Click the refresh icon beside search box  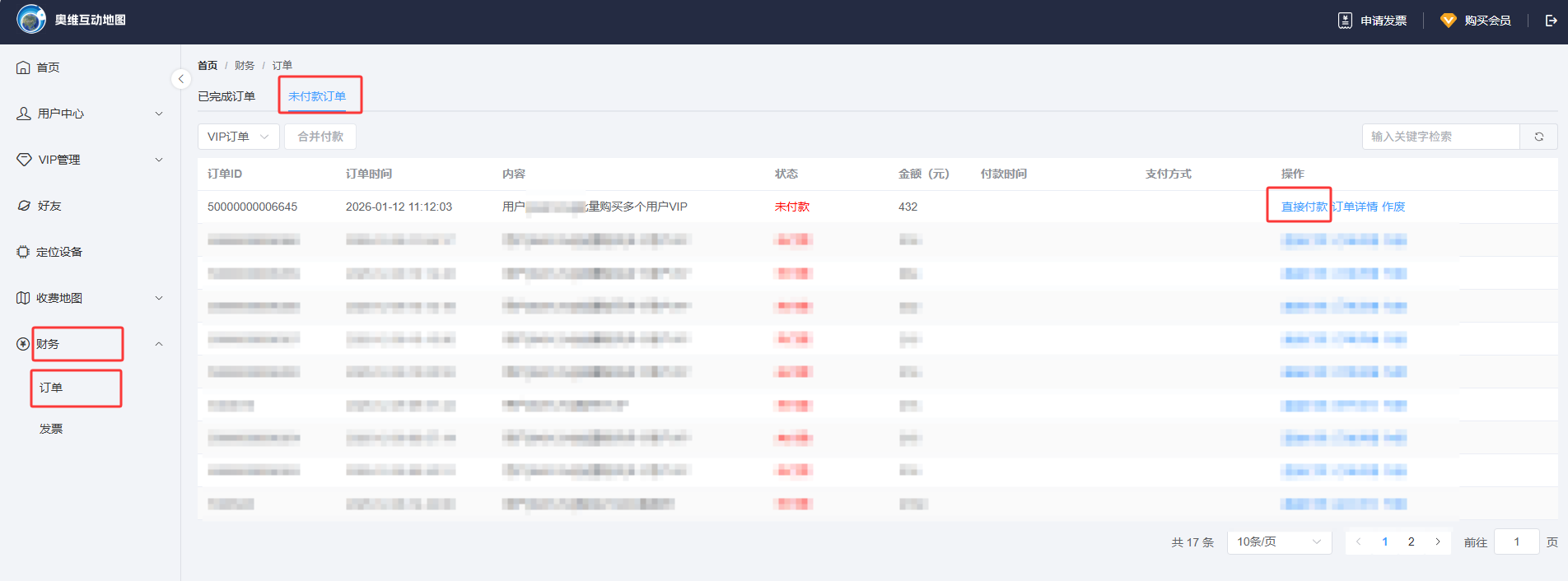1538,137
